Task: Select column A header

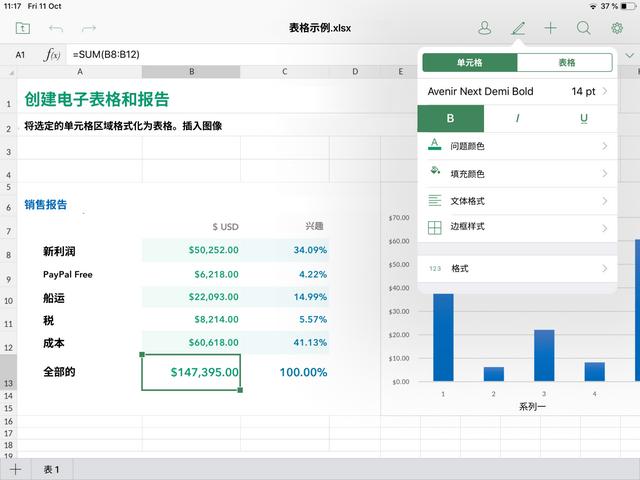Action: pyautogui.click(x=80, y=72)
